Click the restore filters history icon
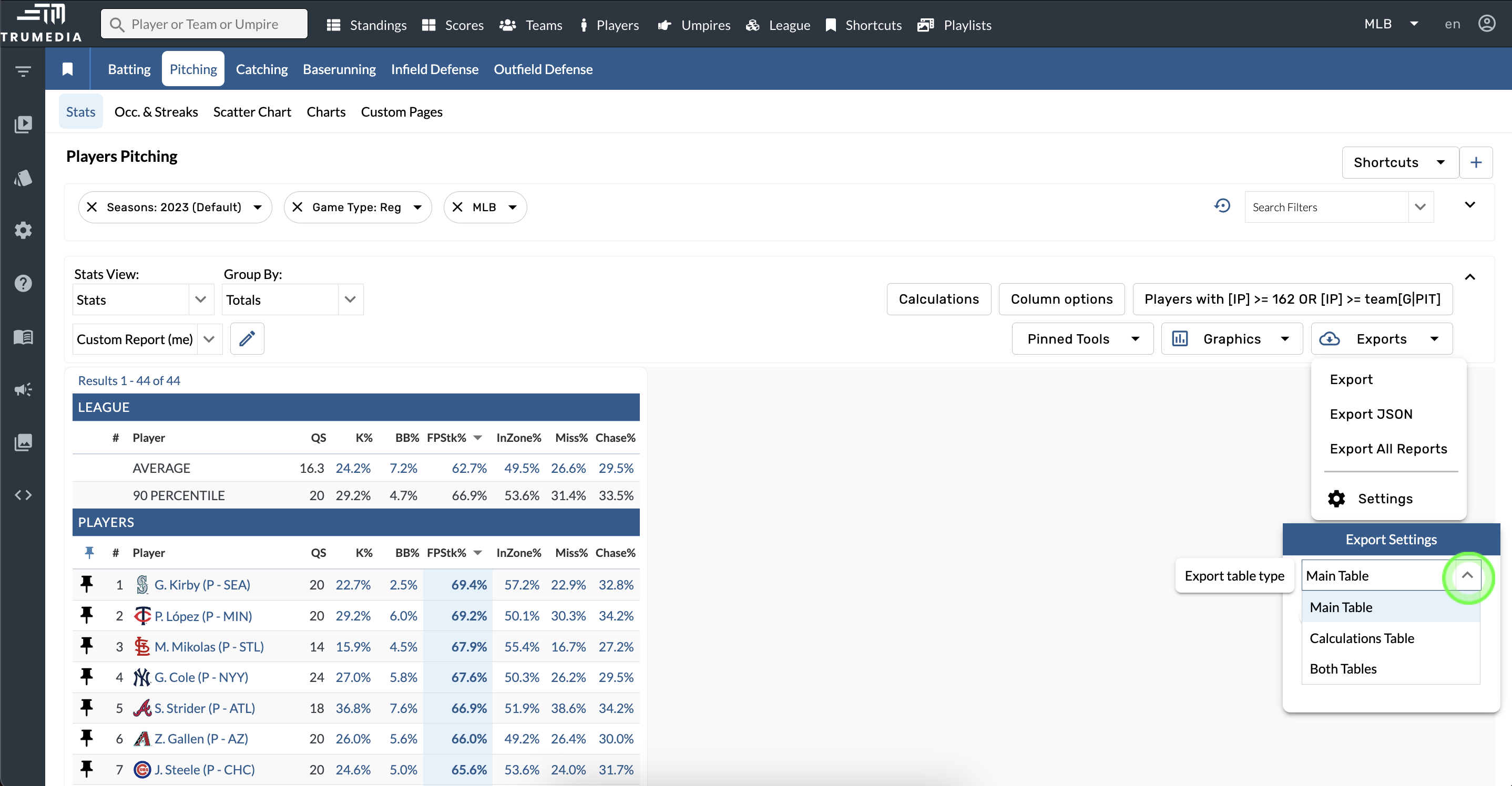 pos(1223,206)
